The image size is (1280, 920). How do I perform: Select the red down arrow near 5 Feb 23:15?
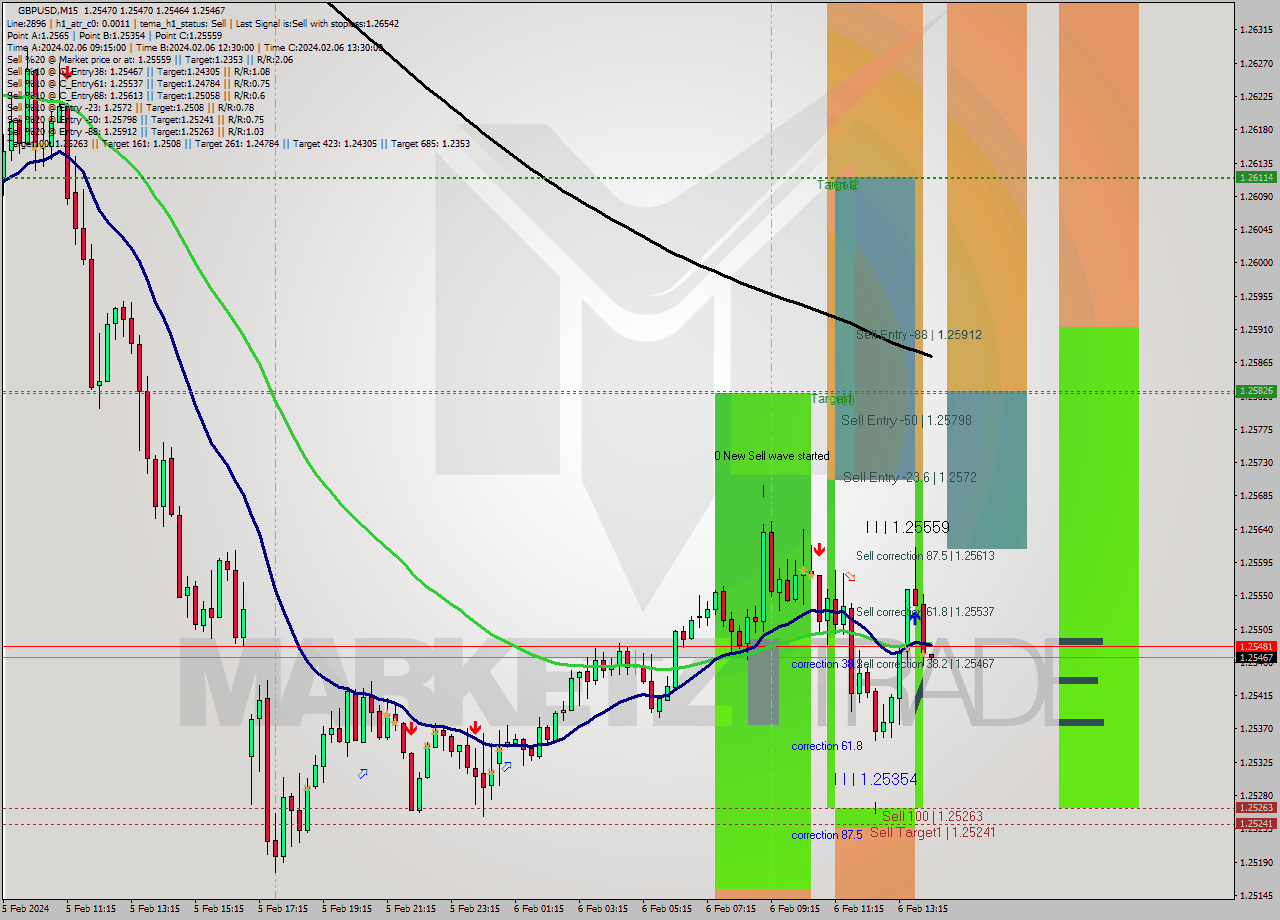pyautogui.click(x=475, y=728)
